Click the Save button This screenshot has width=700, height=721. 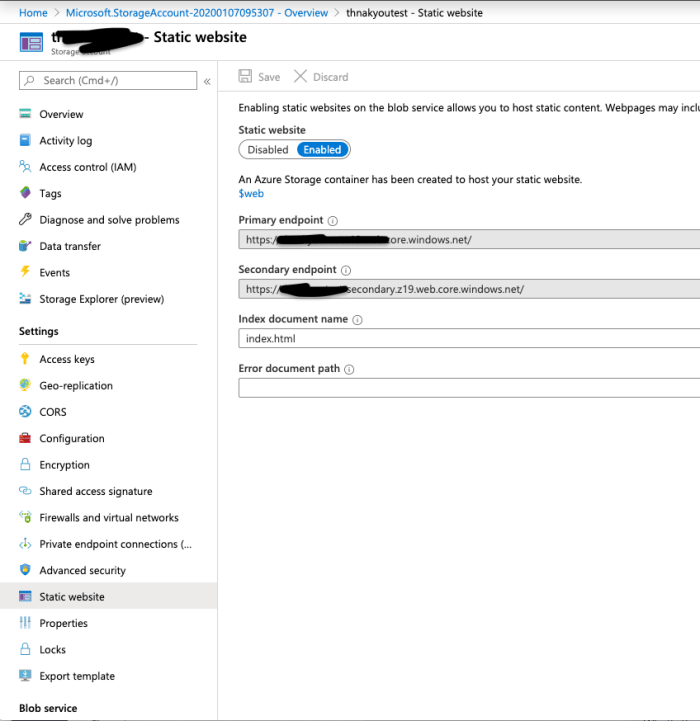(259, 77)
